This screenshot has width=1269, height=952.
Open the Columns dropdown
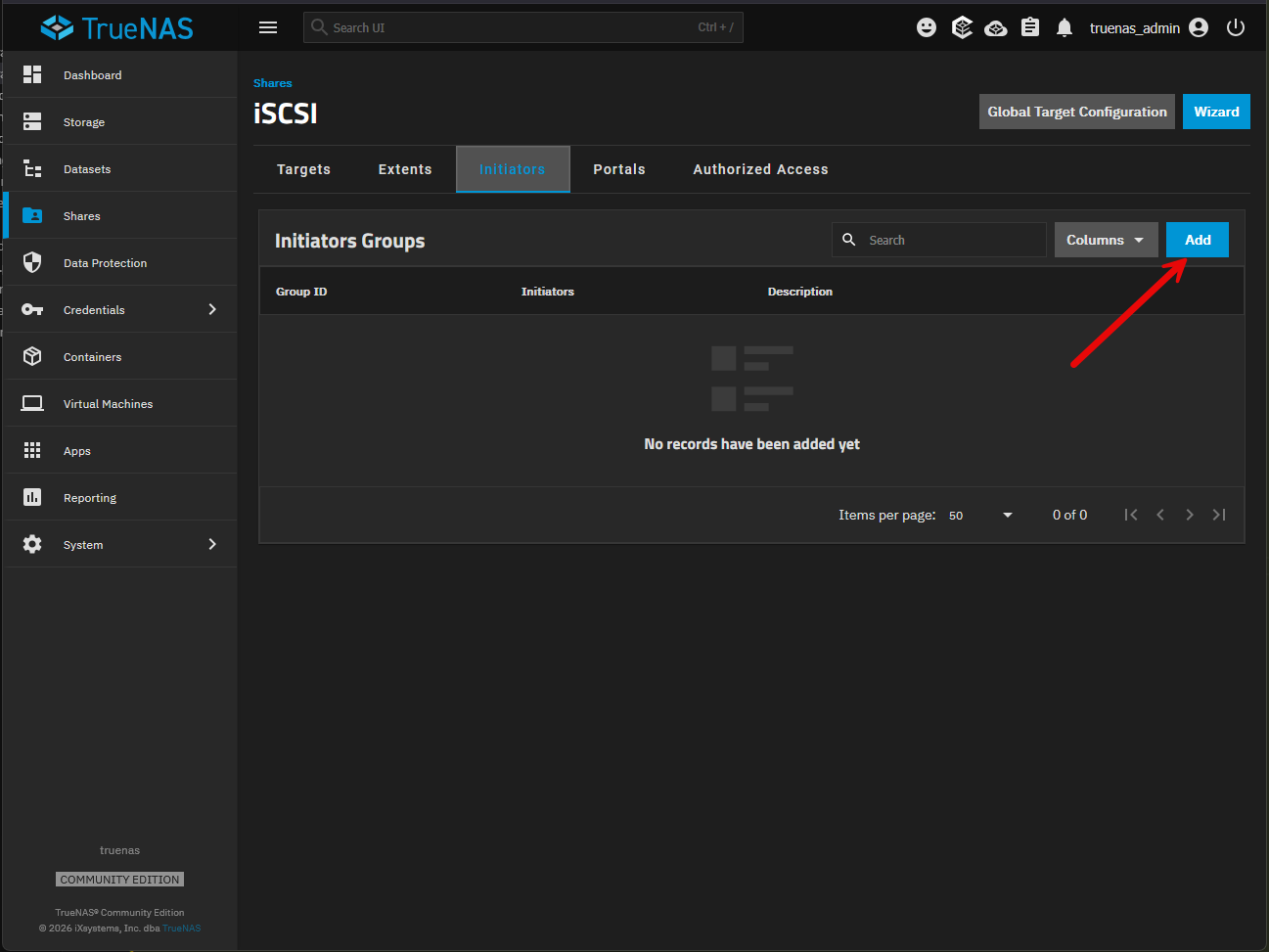tap(1106, 240)
